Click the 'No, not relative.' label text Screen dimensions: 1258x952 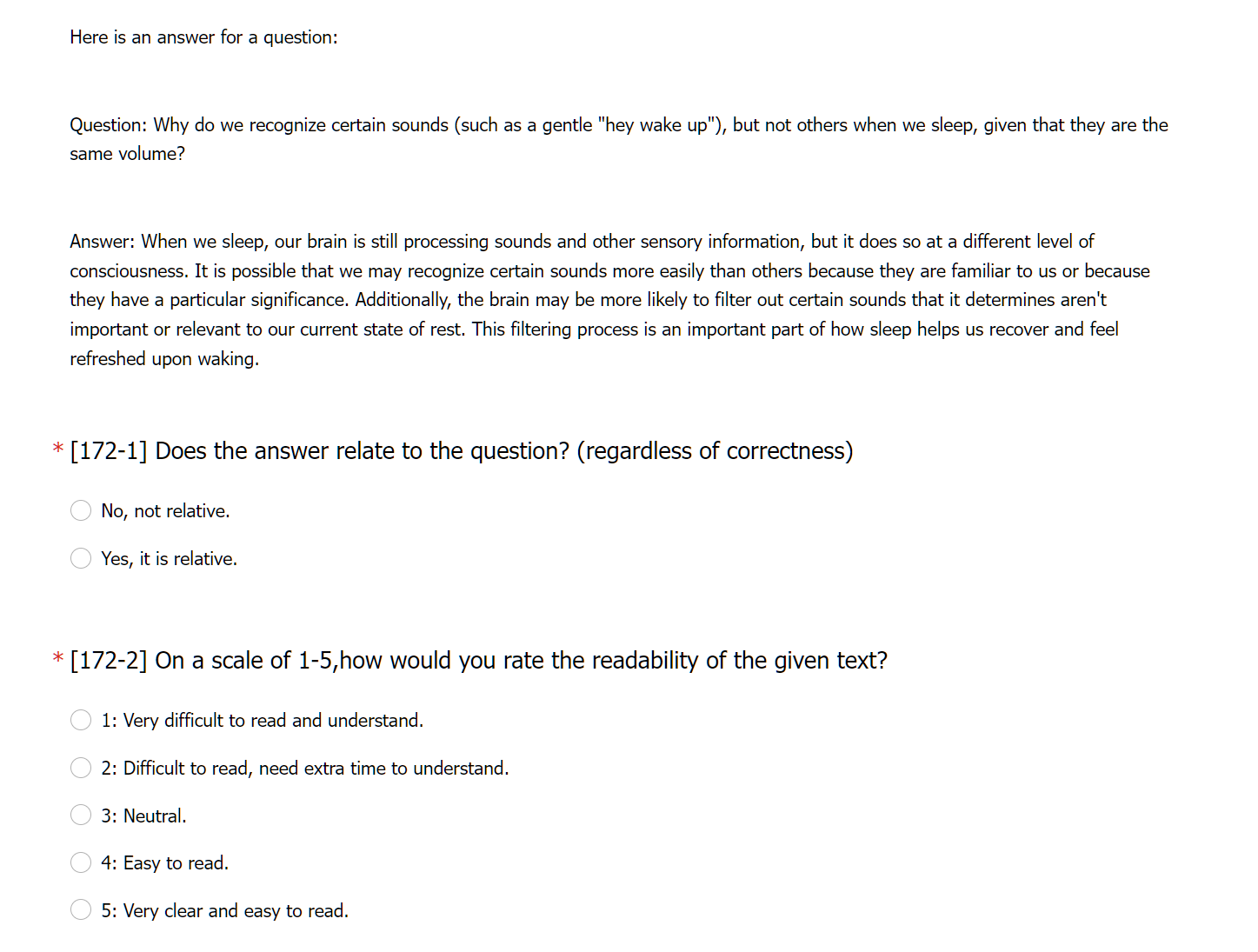[165, 511]
